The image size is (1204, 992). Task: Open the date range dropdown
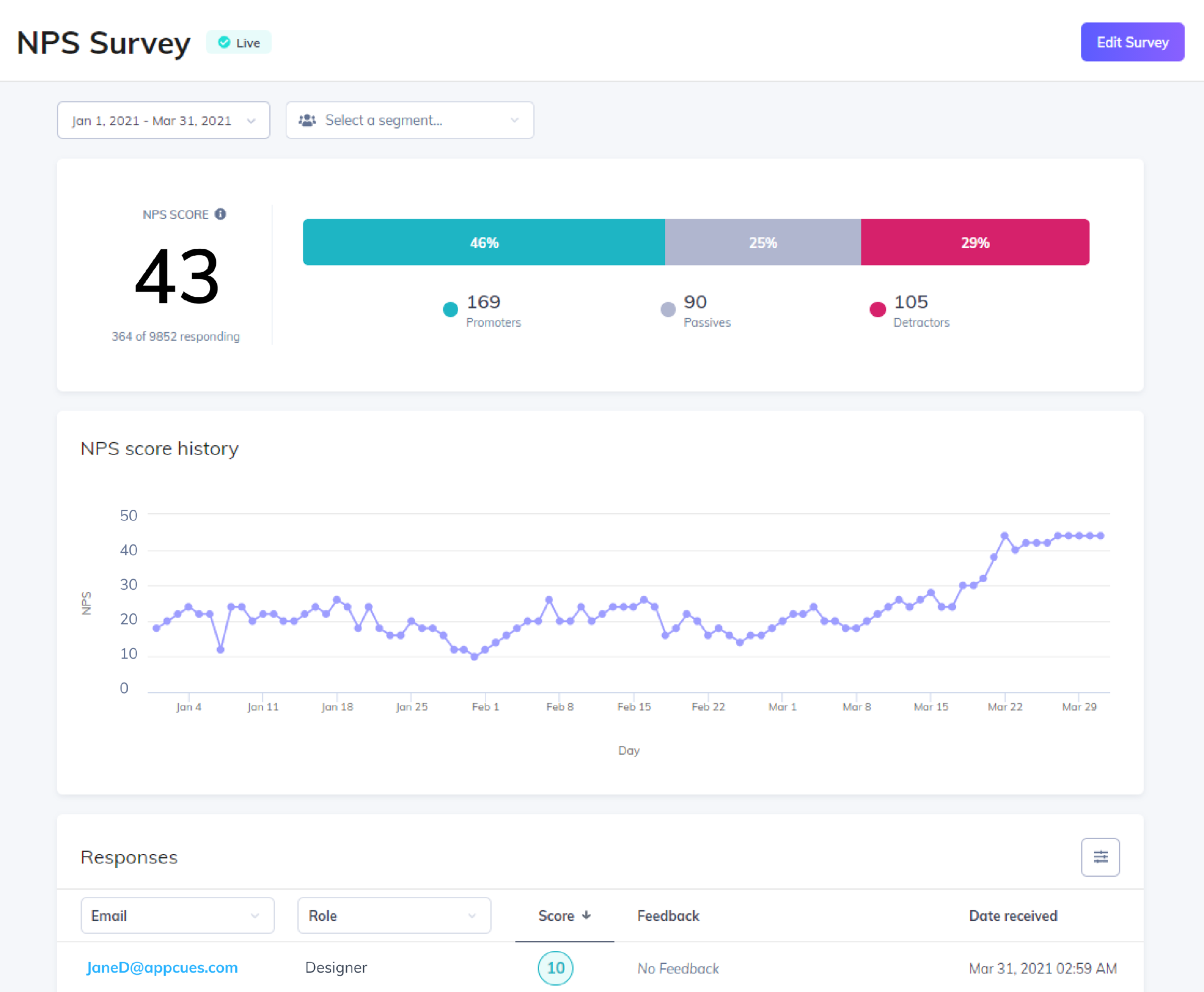click(x=163, y=120)
